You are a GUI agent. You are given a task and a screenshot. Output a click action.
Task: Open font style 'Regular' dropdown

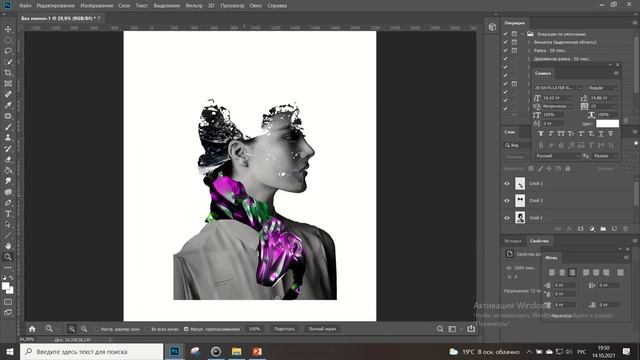pos(603,88)
